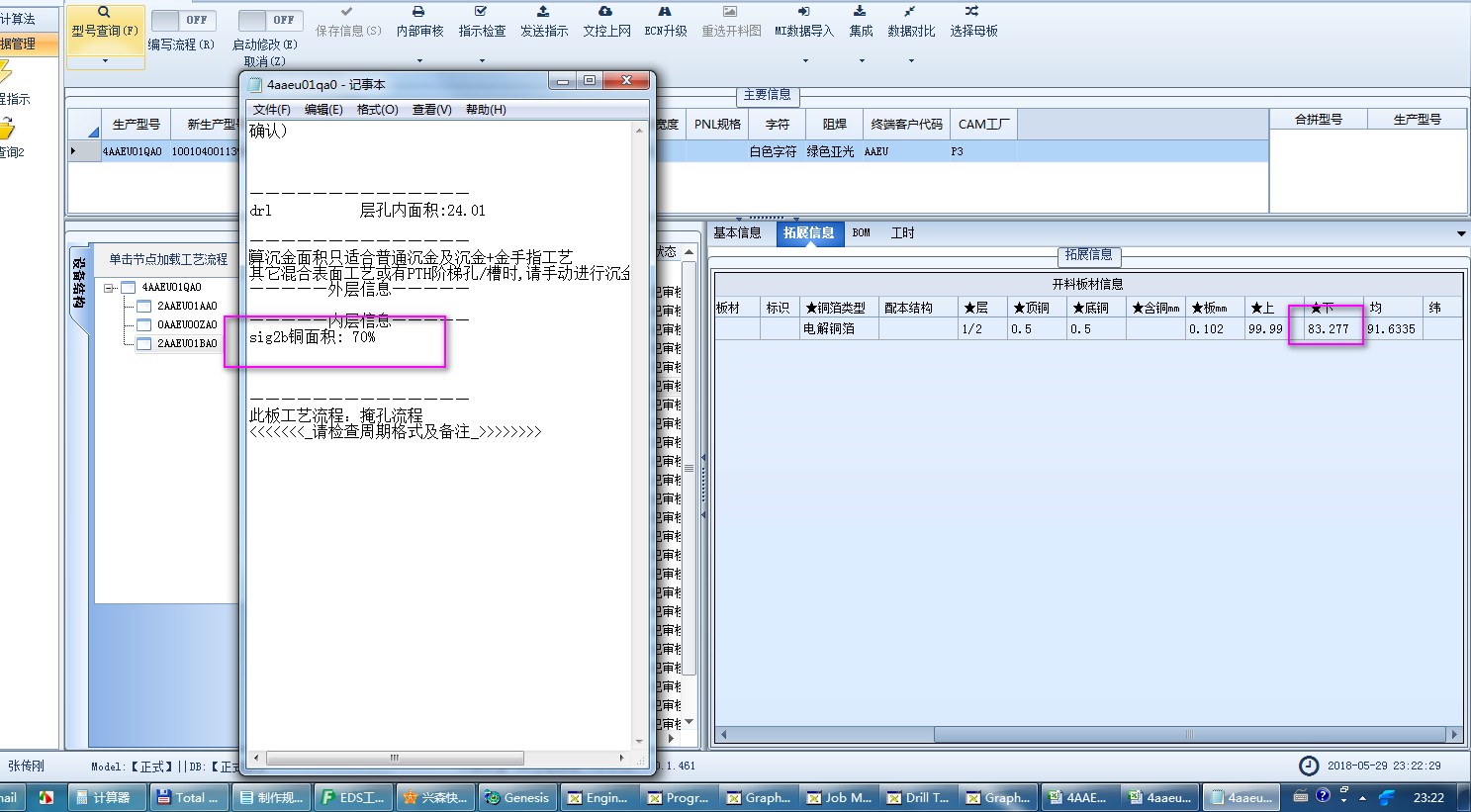
Task: Collapse the 4AAEU01QA0 tree node
Action: (x=109, y=288)
